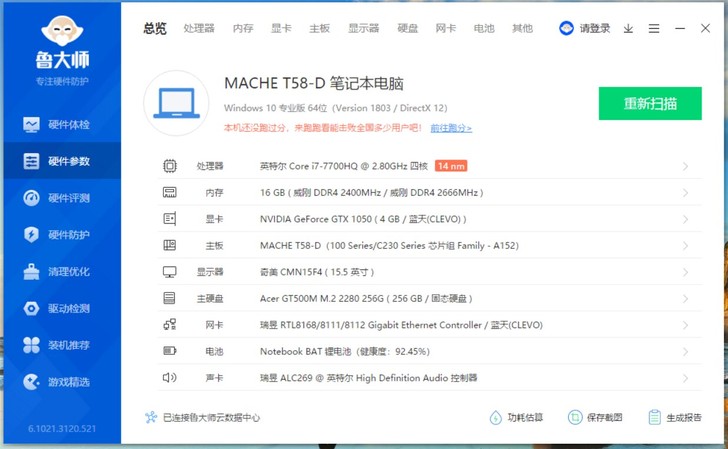The height and width of the screenshot is (449, 728).
Task: Open 功耗估算 power estimate
Action: (516, 417)
